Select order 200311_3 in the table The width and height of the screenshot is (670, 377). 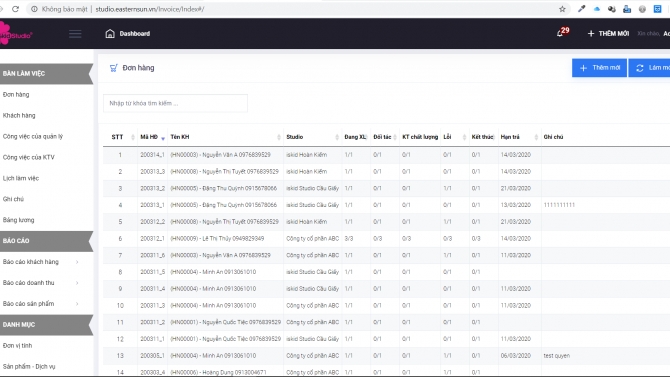point(152,306)
